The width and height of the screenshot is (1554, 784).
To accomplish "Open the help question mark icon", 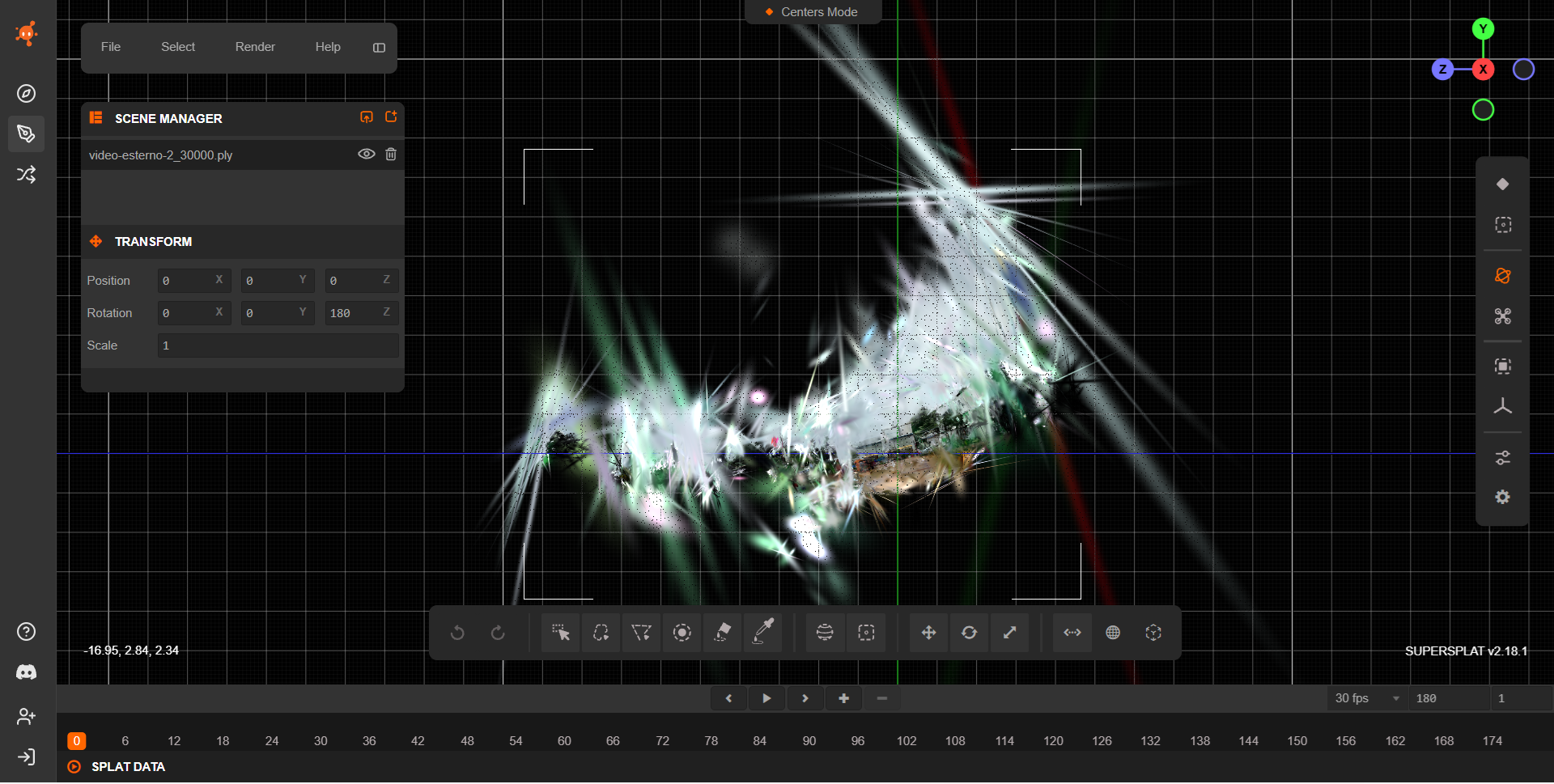I will [x=26, y=632].
